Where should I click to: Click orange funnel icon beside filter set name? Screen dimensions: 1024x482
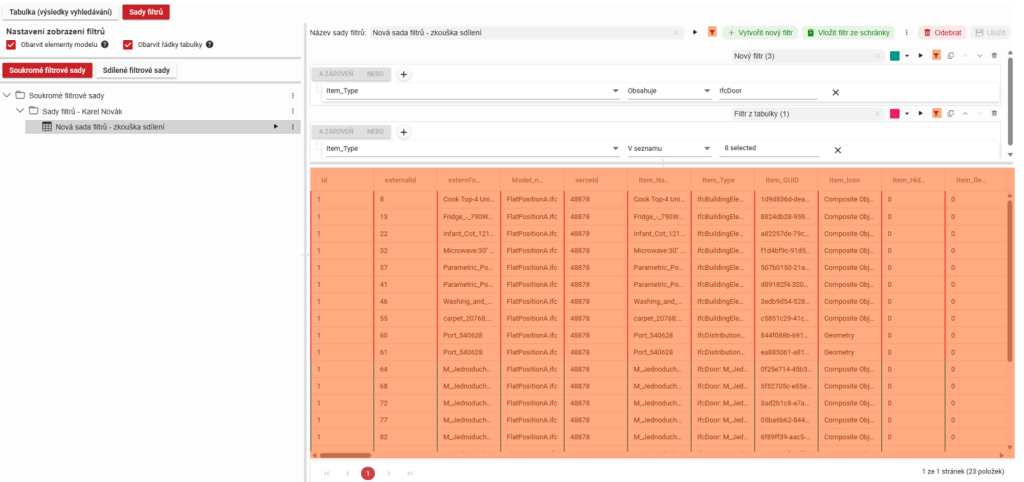711,32
